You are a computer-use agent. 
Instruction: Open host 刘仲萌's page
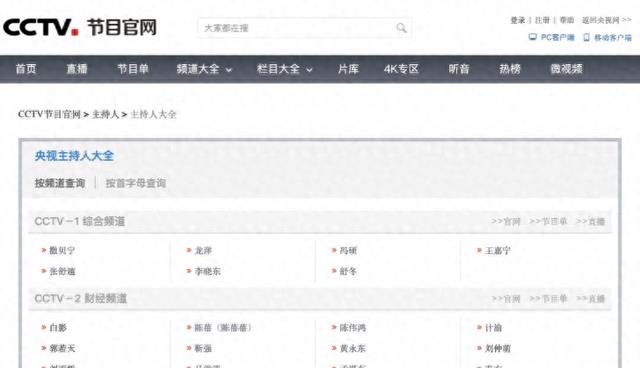498,348
